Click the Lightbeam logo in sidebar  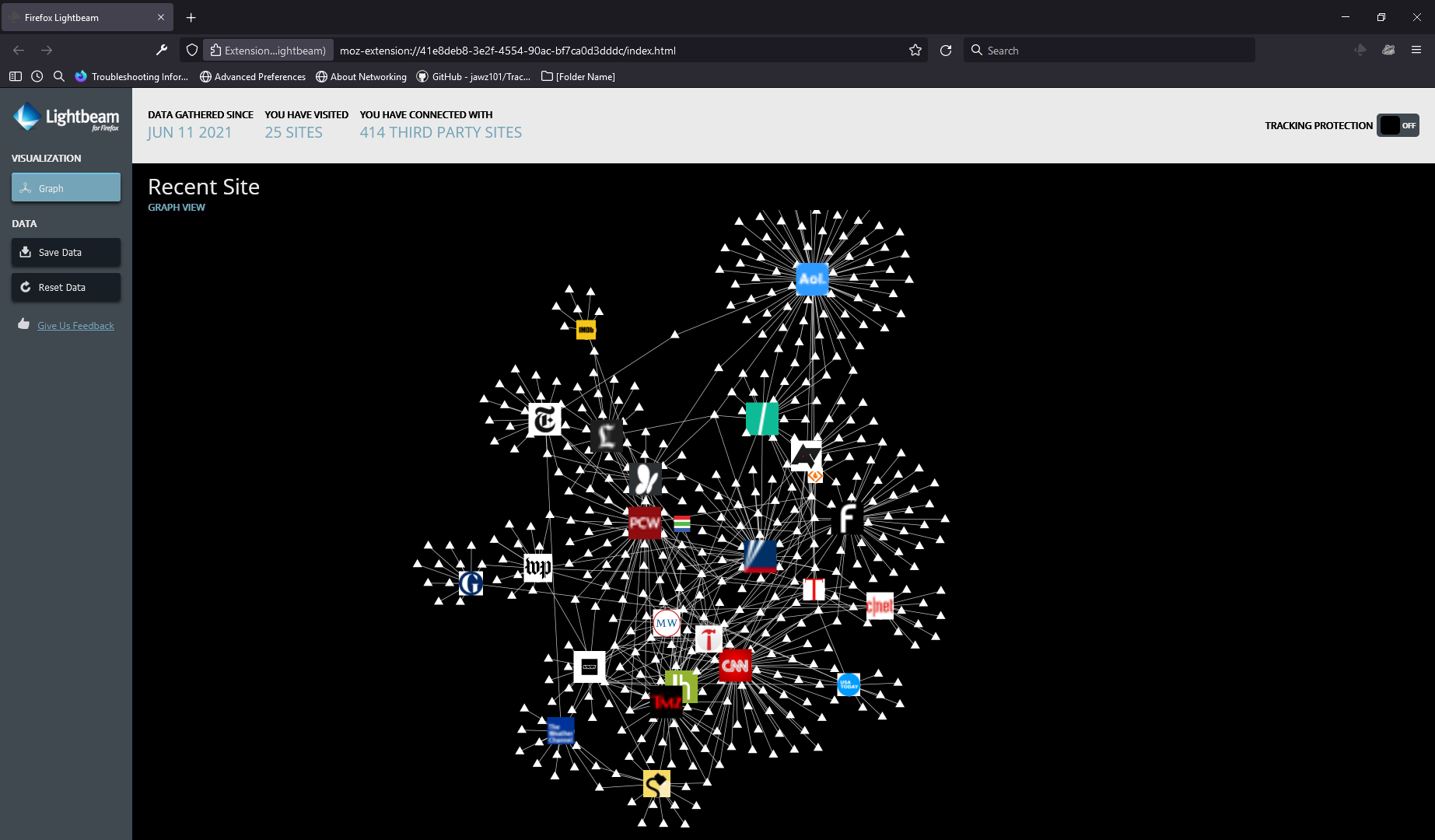click(66, 117)
